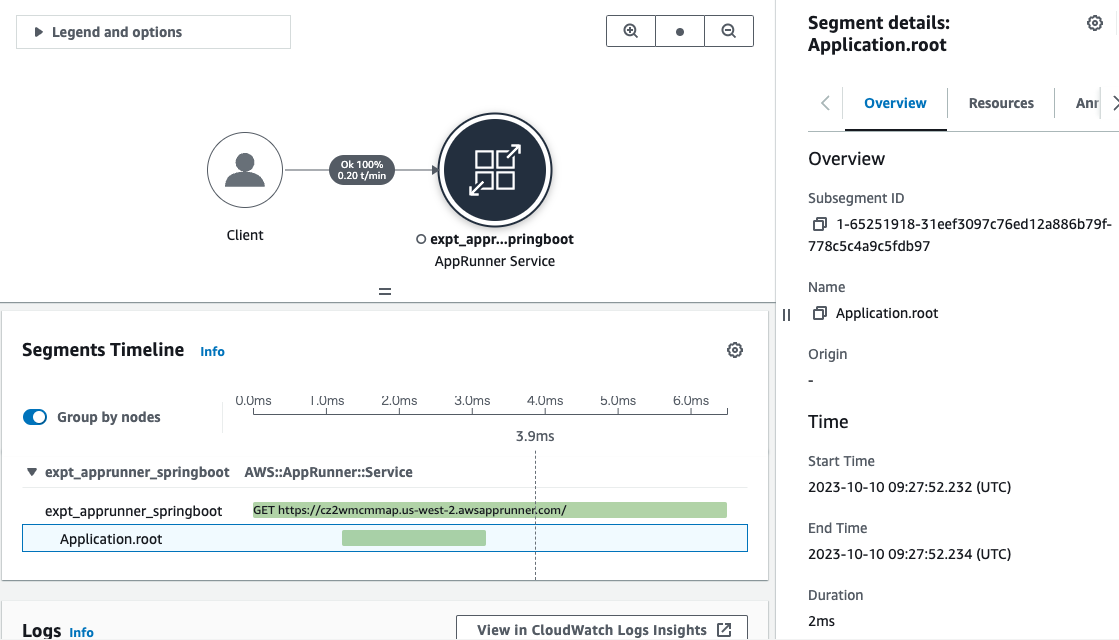Select the expt_apprunner_springboot segment row label
The width and height of the screenshot is (1119, 640).
133,511
